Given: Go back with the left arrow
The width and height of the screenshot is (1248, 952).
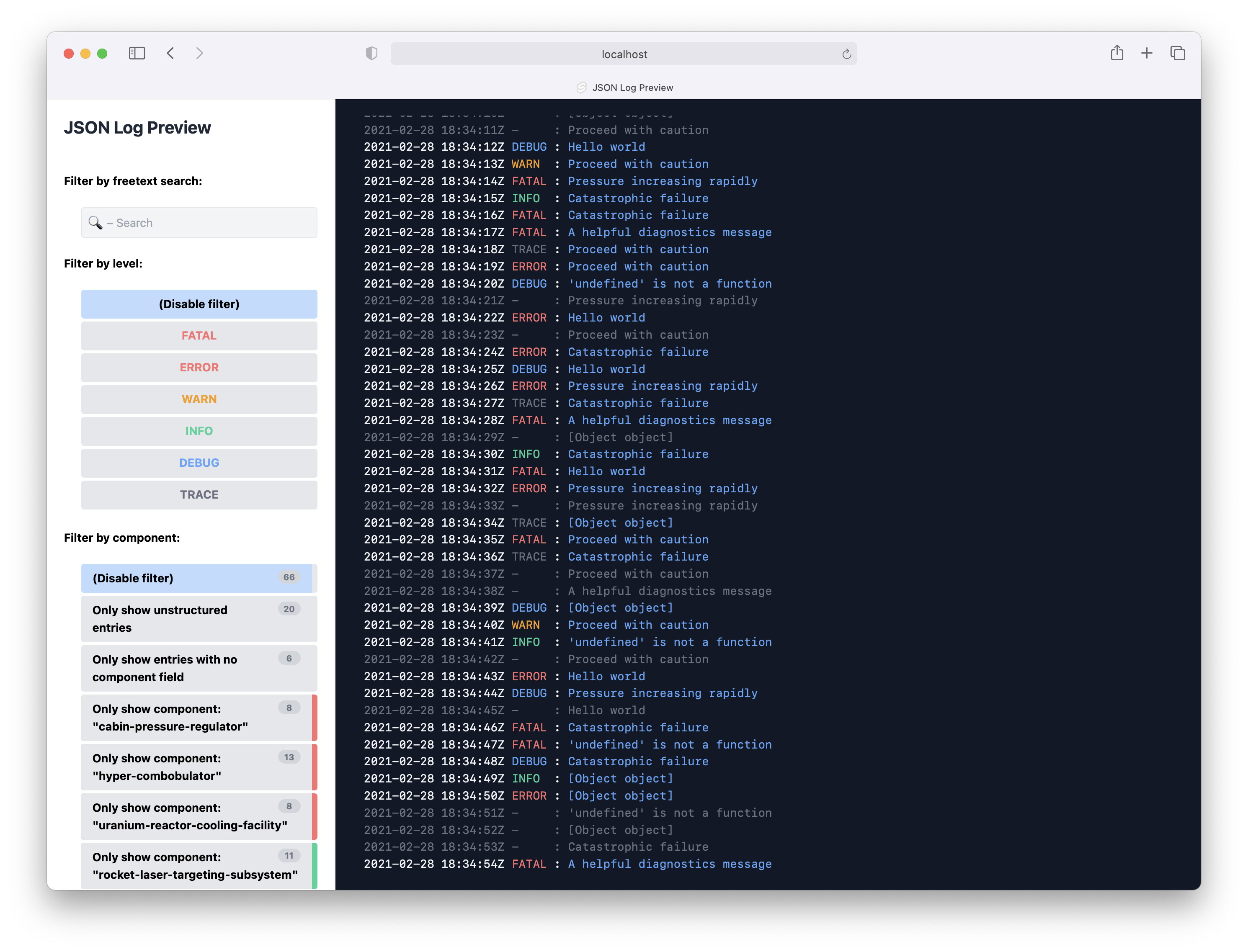Looking at the screenshot, I should [x=170, y=53].
